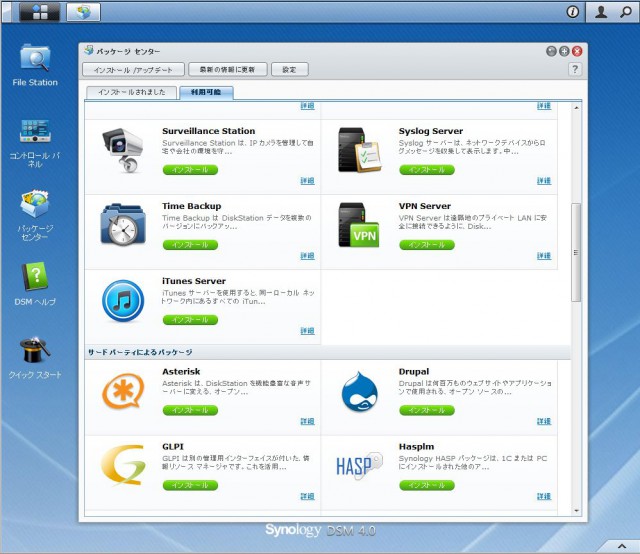The width and height of the screenshot is (640, 554).
Task: Open the Settings toolbar button
Action: (289, 69)
